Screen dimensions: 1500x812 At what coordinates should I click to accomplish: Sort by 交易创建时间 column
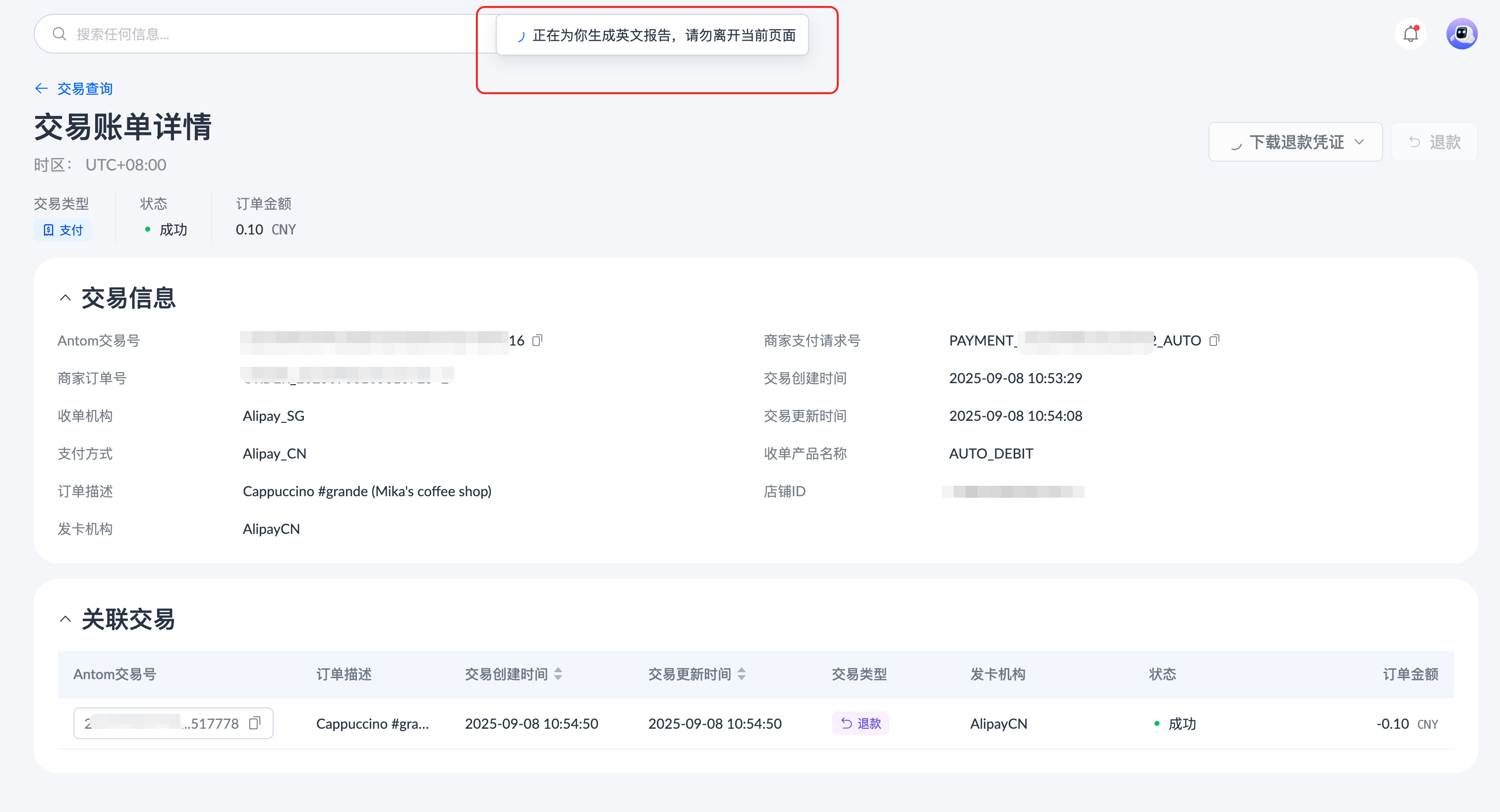558,674
